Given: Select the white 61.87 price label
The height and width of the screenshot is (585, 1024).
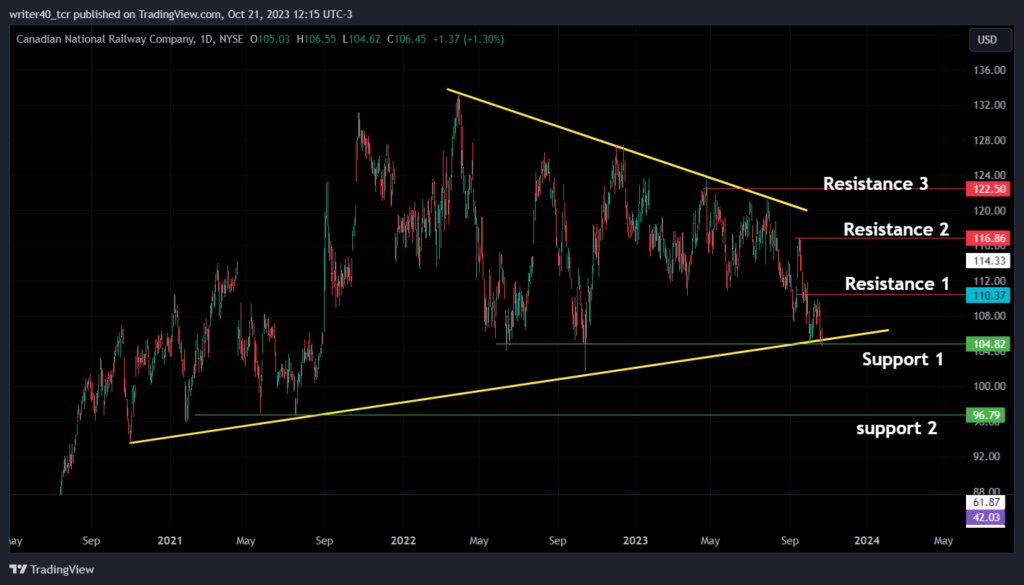Looking at the screenshot, I should 985,502.
